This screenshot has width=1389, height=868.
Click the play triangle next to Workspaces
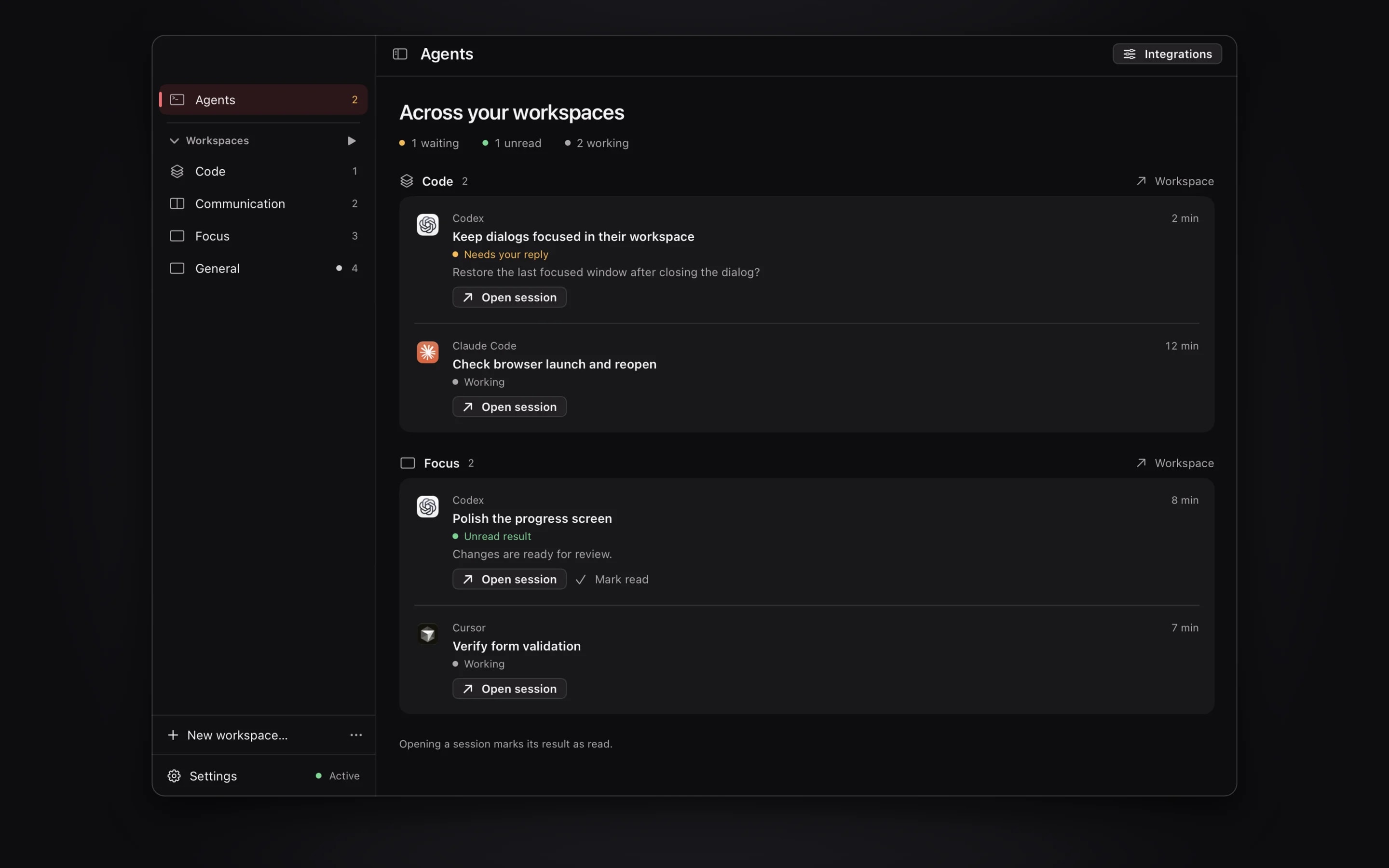[x=351, y=141]
